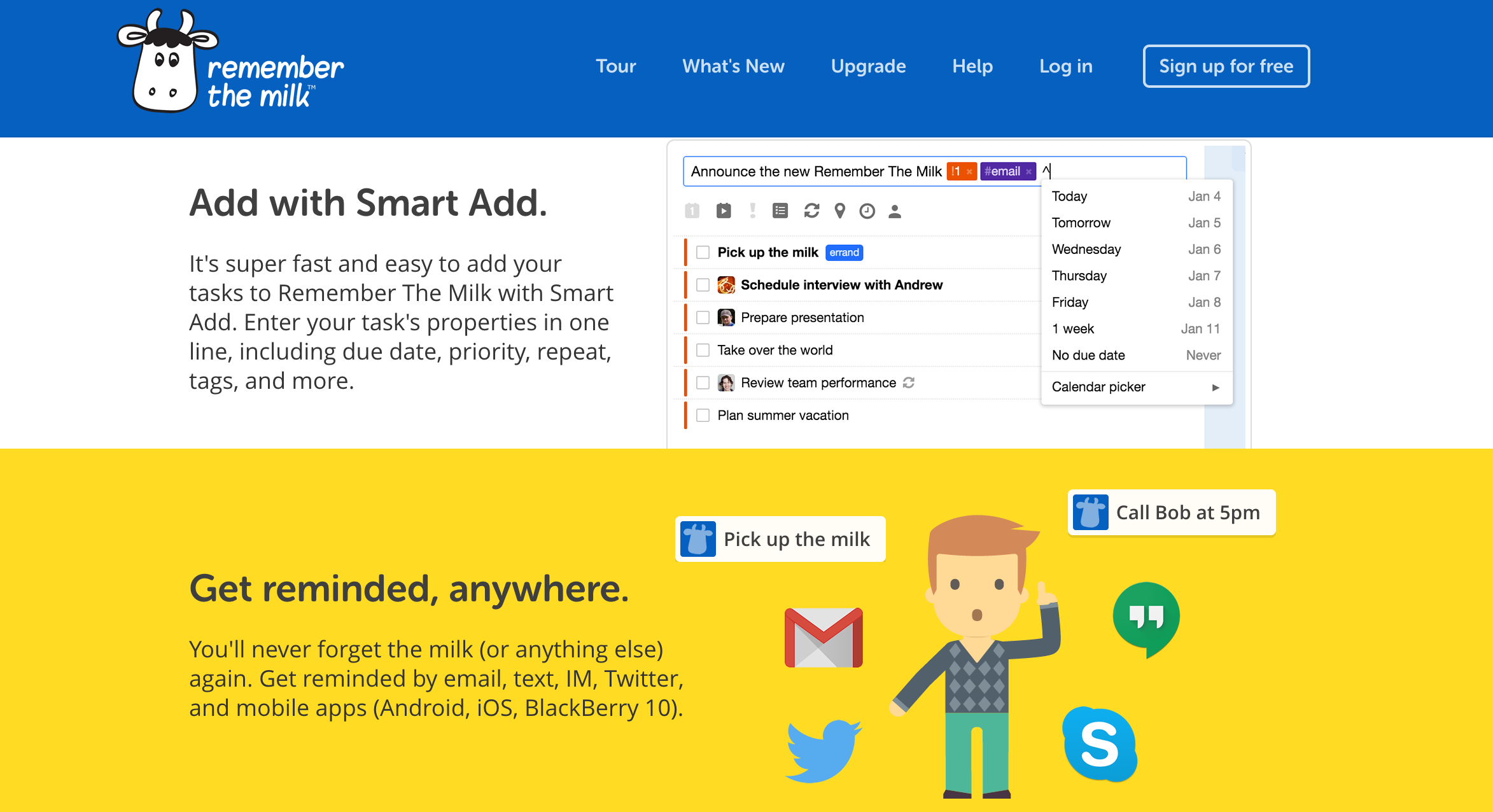The width and height of the screenshot is (1493, 812).
Task: Remove the !1 priority tag
Action: pyautogui.click(x=969, y=172)
